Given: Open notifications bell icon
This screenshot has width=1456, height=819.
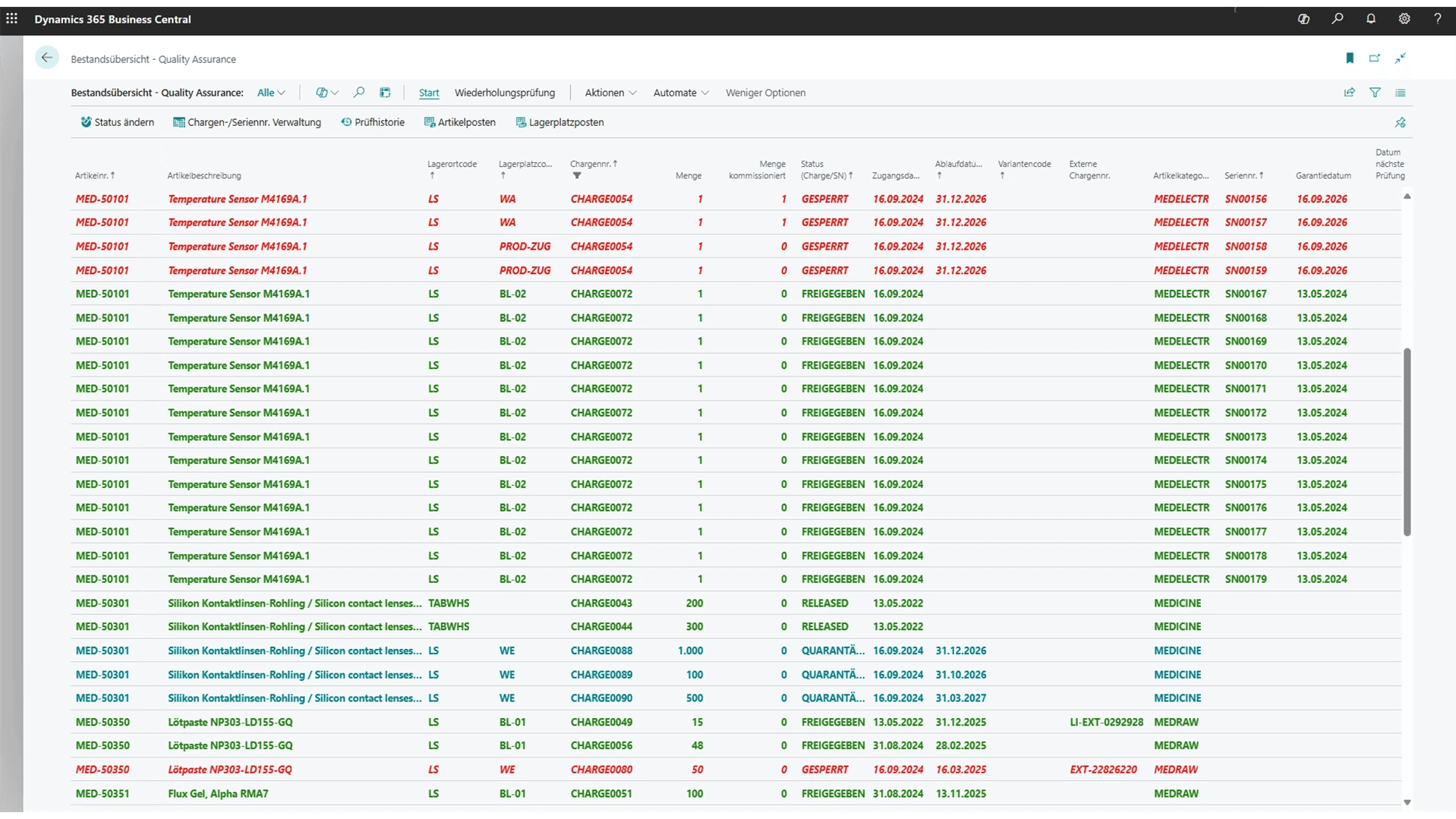Looking at the screenshot, I should pos(1371,19).
